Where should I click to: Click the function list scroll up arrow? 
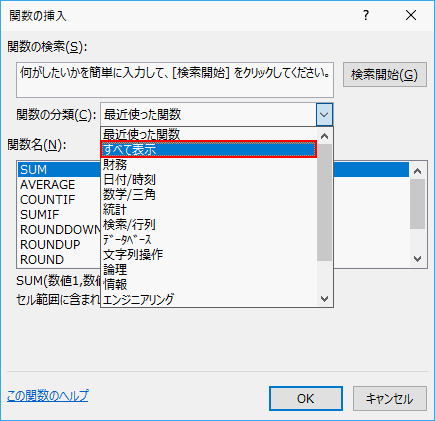tap(418, 171)
